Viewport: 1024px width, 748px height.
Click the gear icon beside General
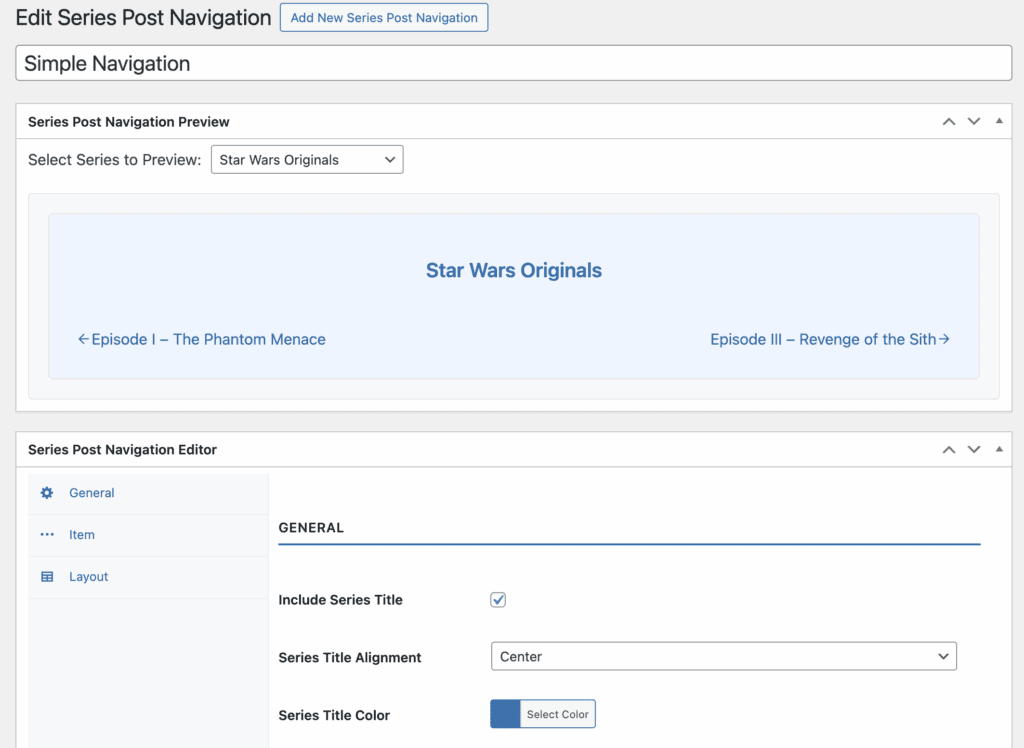click(46, 493)
